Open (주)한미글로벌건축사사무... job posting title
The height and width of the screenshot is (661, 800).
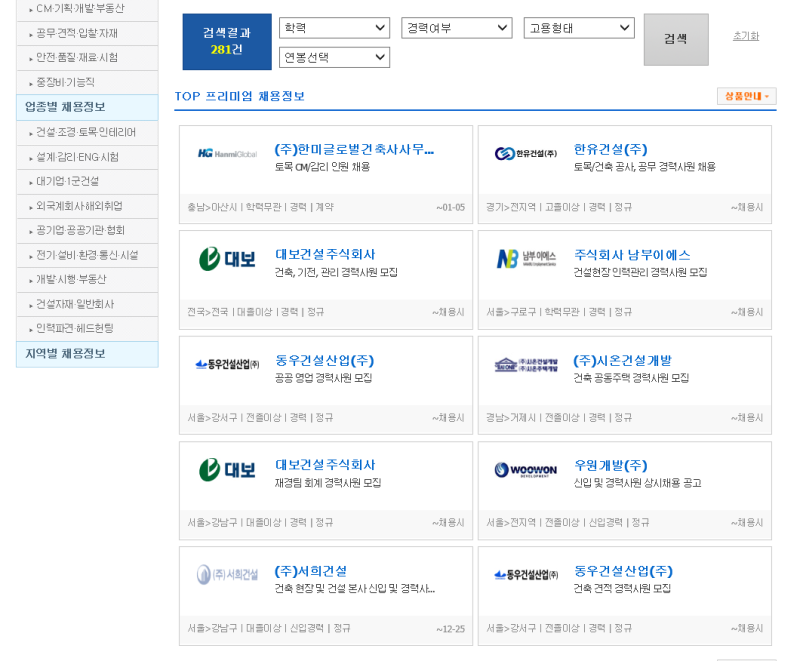click(354, 149)
